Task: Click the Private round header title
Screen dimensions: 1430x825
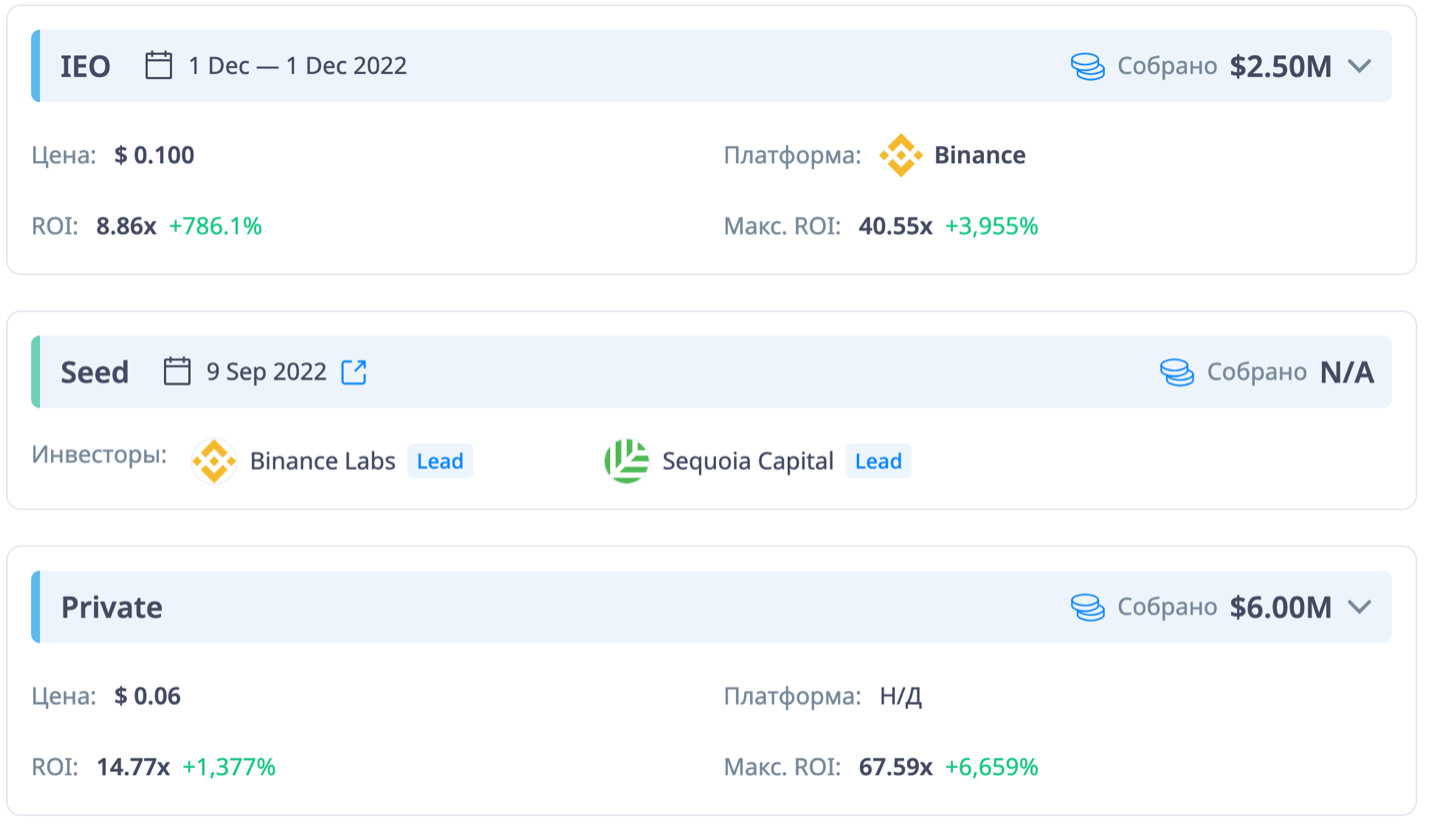Action: point(112,607)
